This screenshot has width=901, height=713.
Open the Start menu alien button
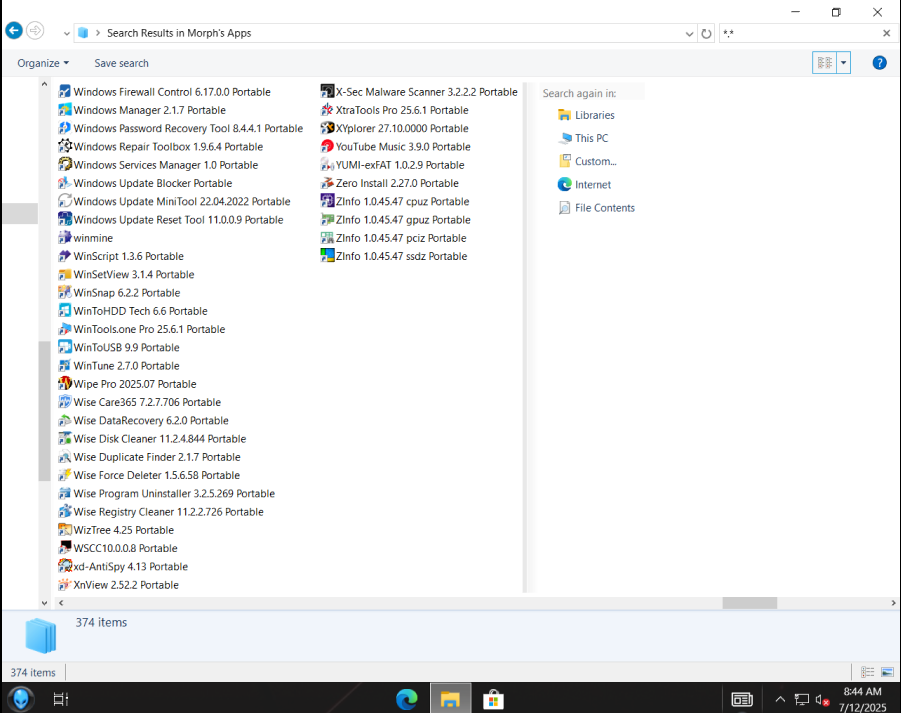tap(21, 699)
